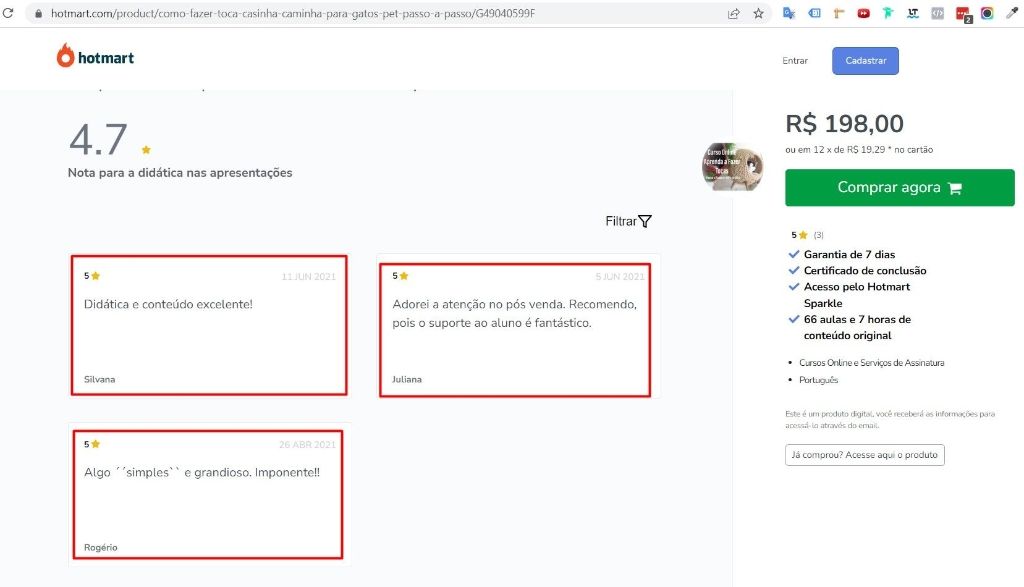Click the course thumbnail image
Viewport: 1024px width, 587px height.
[x=733, y=165]
